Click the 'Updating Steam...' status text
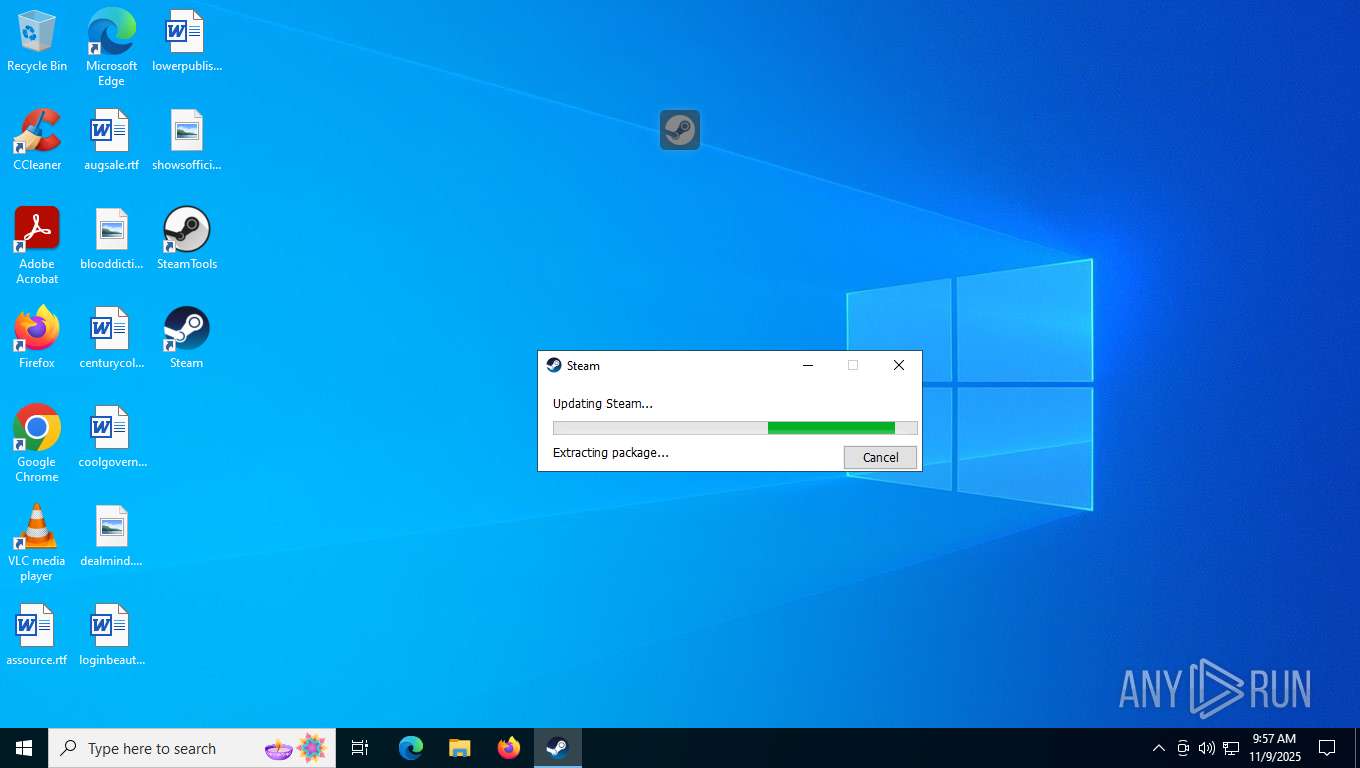Viewport: 1360px width, 768px height. tap(603, 404)
